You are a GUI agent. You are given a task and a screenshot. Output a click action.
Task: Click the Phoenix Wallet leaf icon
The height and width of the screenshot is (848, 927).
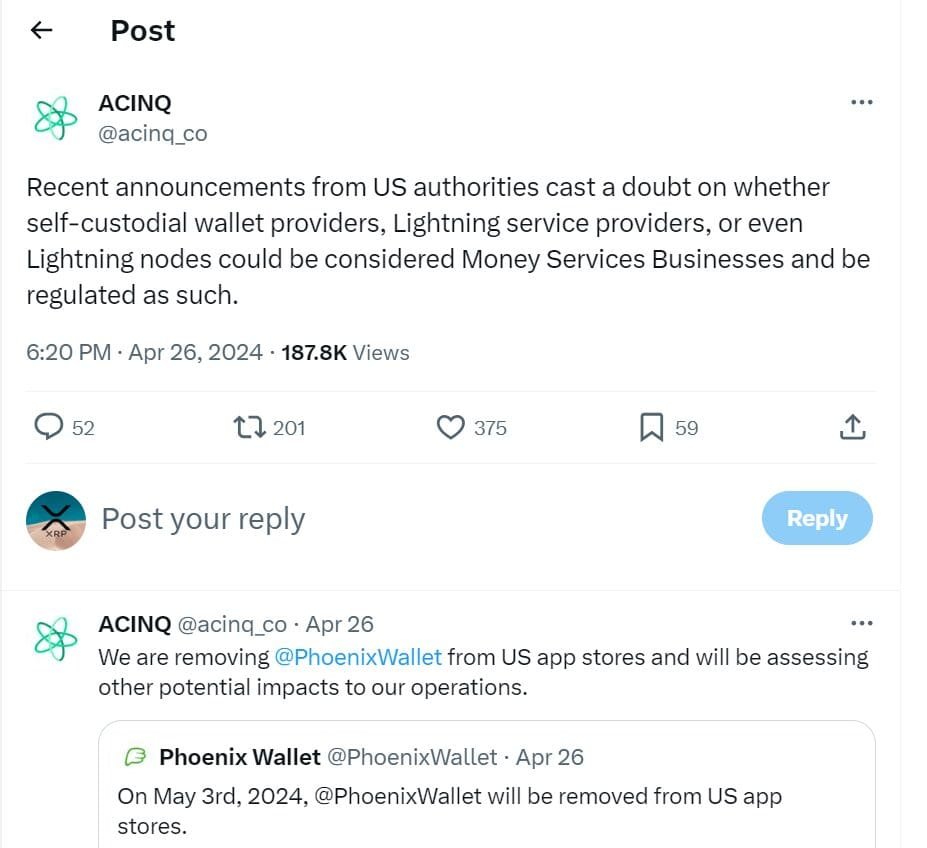coord(135,757)
